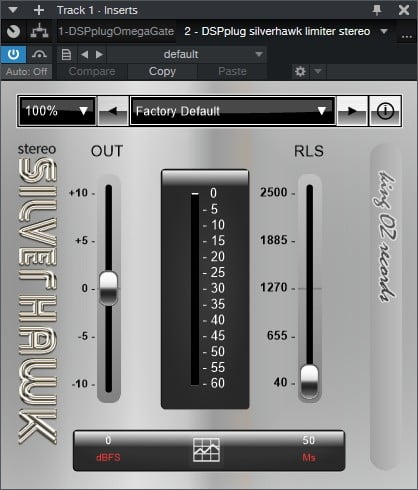
Task: Open the gear settings icon
Action: click(x=300, y=71)
